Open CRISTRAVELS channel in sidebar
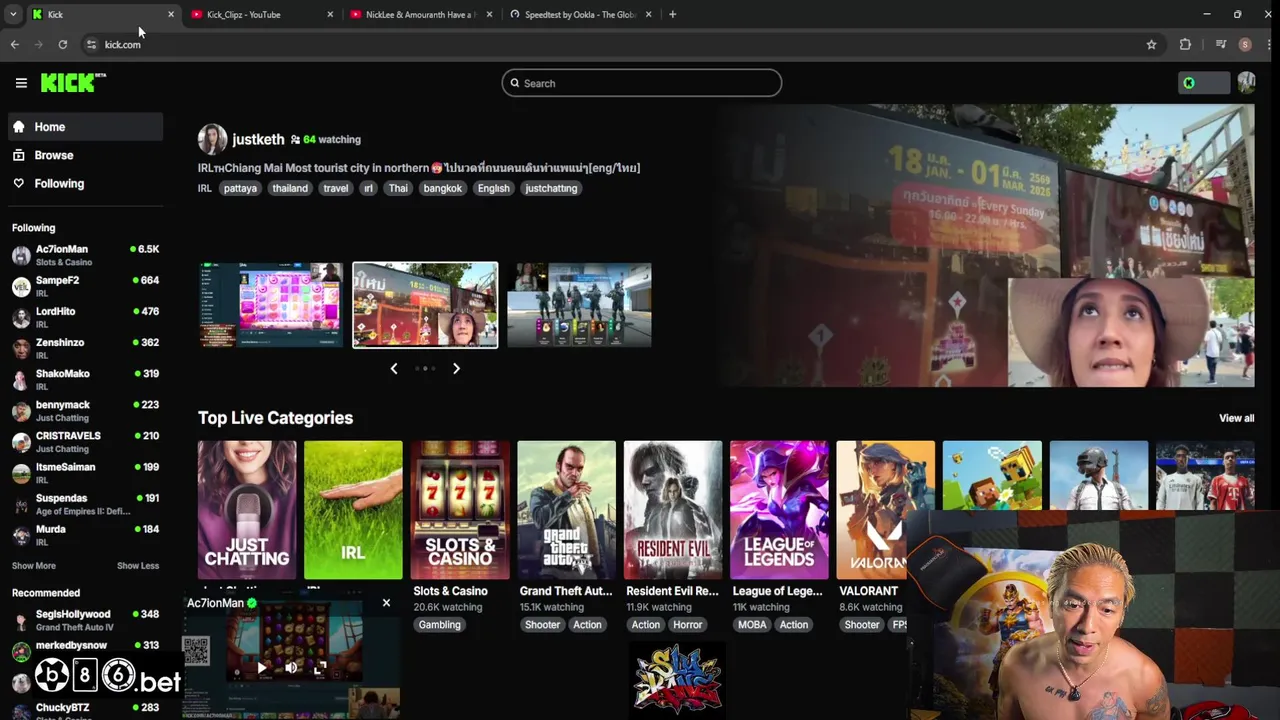This screenshot has height=720, width=1280. 85,442
